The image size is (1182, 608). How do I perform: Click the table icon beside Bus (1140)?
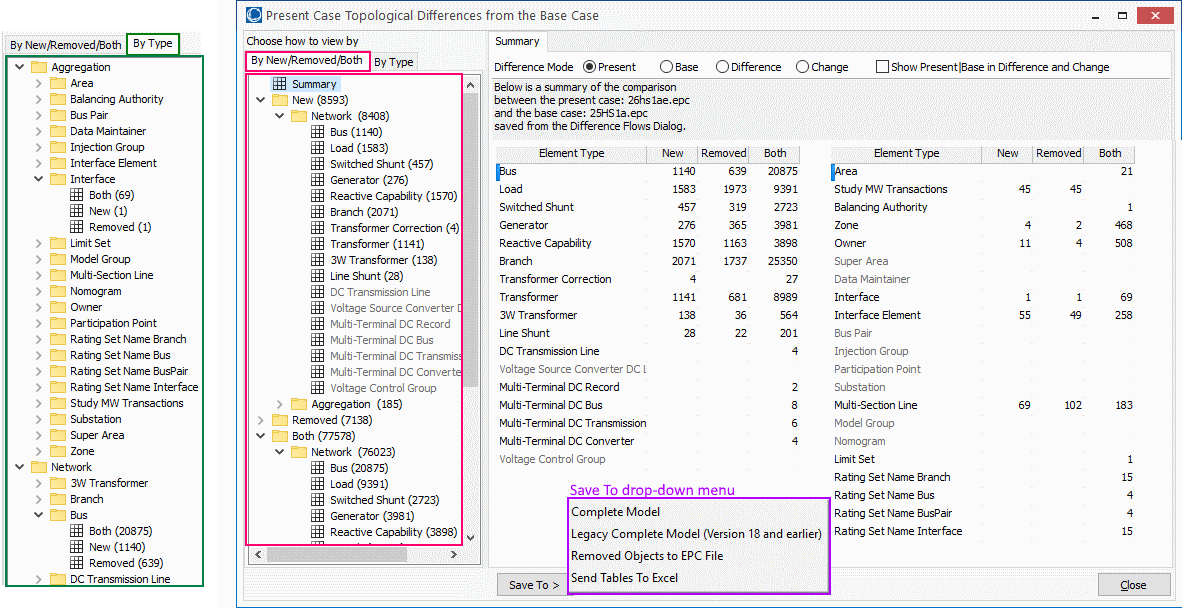(318, 133)
